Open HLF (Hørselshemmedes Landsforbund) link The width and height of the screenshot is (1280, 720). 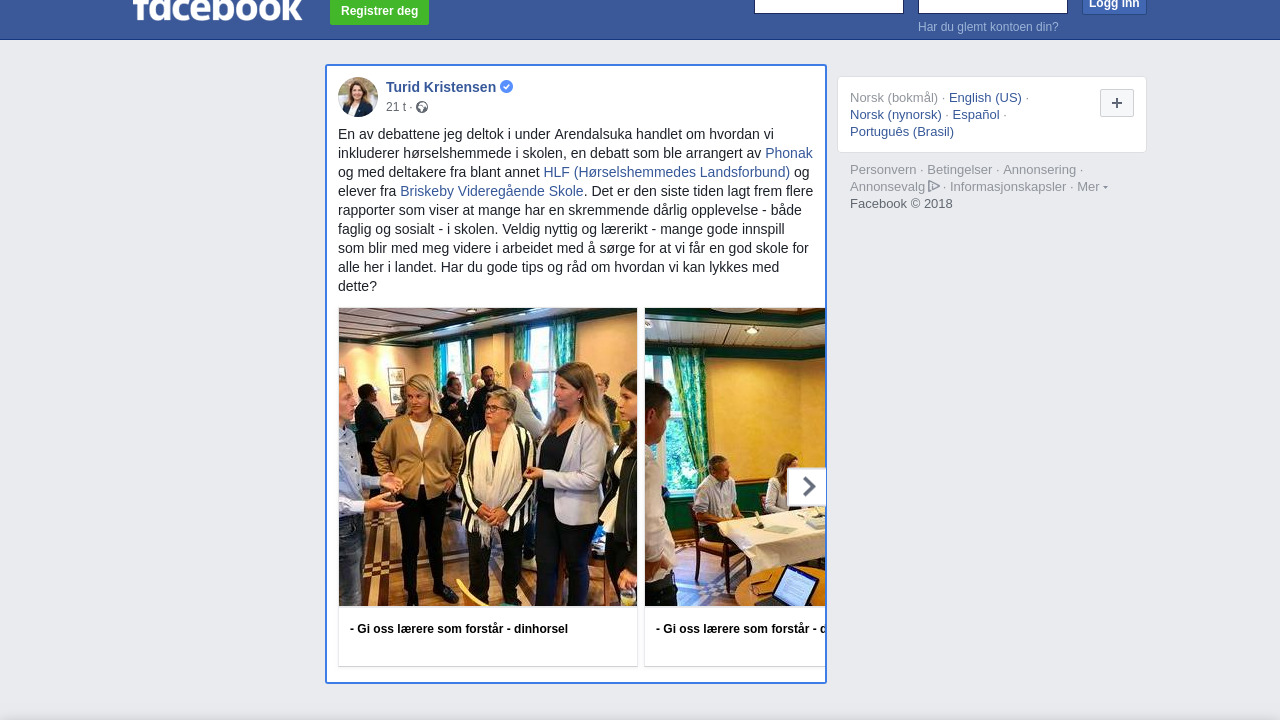point(667,172)
